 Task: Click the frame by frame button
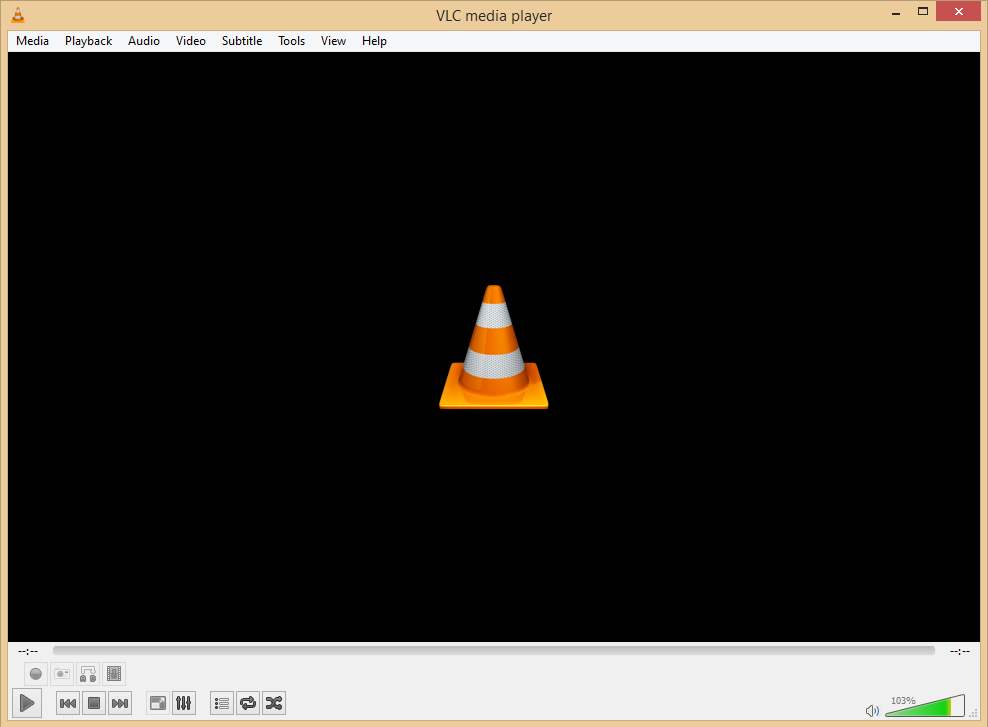point(114,674)
